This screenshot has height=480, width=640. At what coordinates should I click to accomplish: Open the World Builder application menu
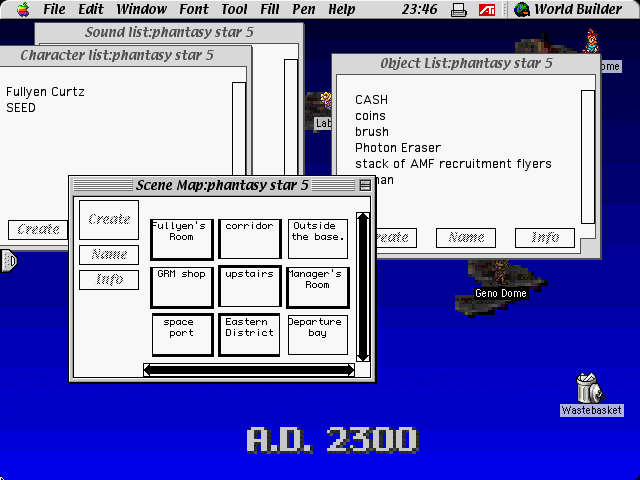(x=568, y=9)
